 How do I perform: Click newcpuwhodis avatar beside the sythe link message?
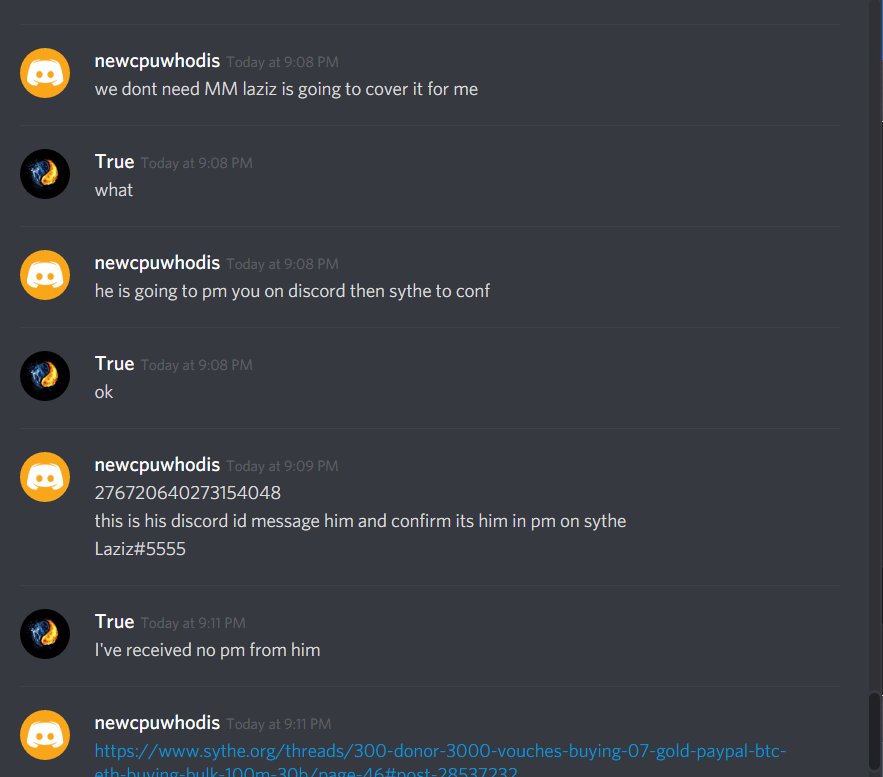pos(45,735)
